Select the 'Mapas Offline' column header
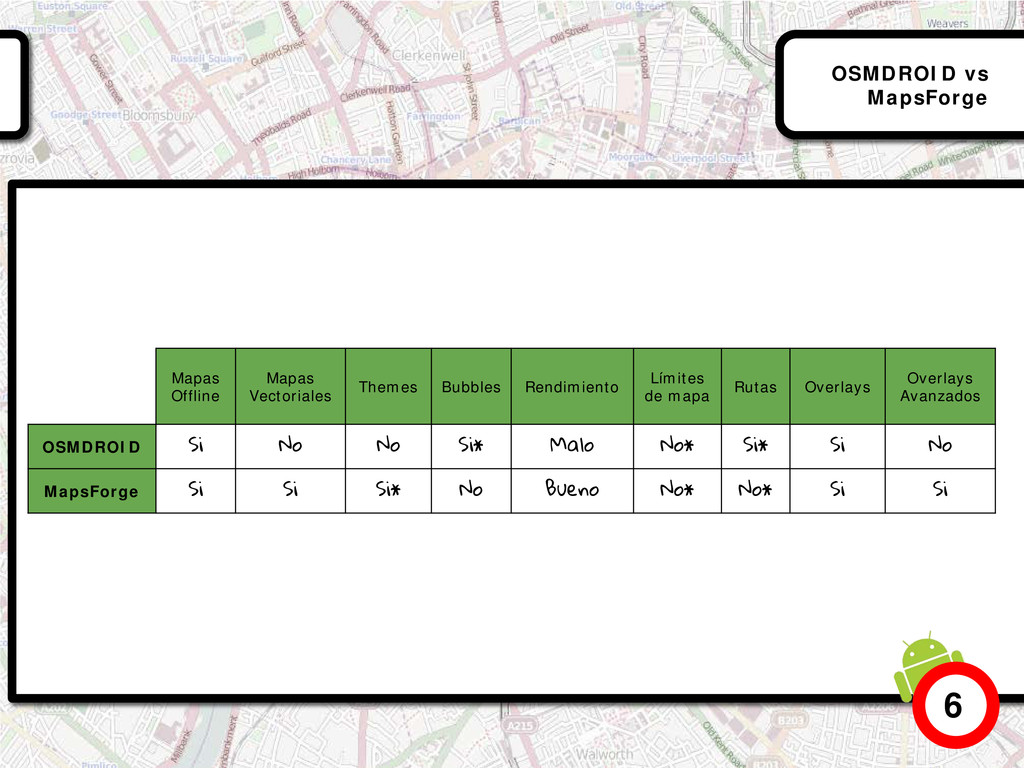Image resolution: width=1024 pixels, height=768 pixels. click(x=195, y=387)
